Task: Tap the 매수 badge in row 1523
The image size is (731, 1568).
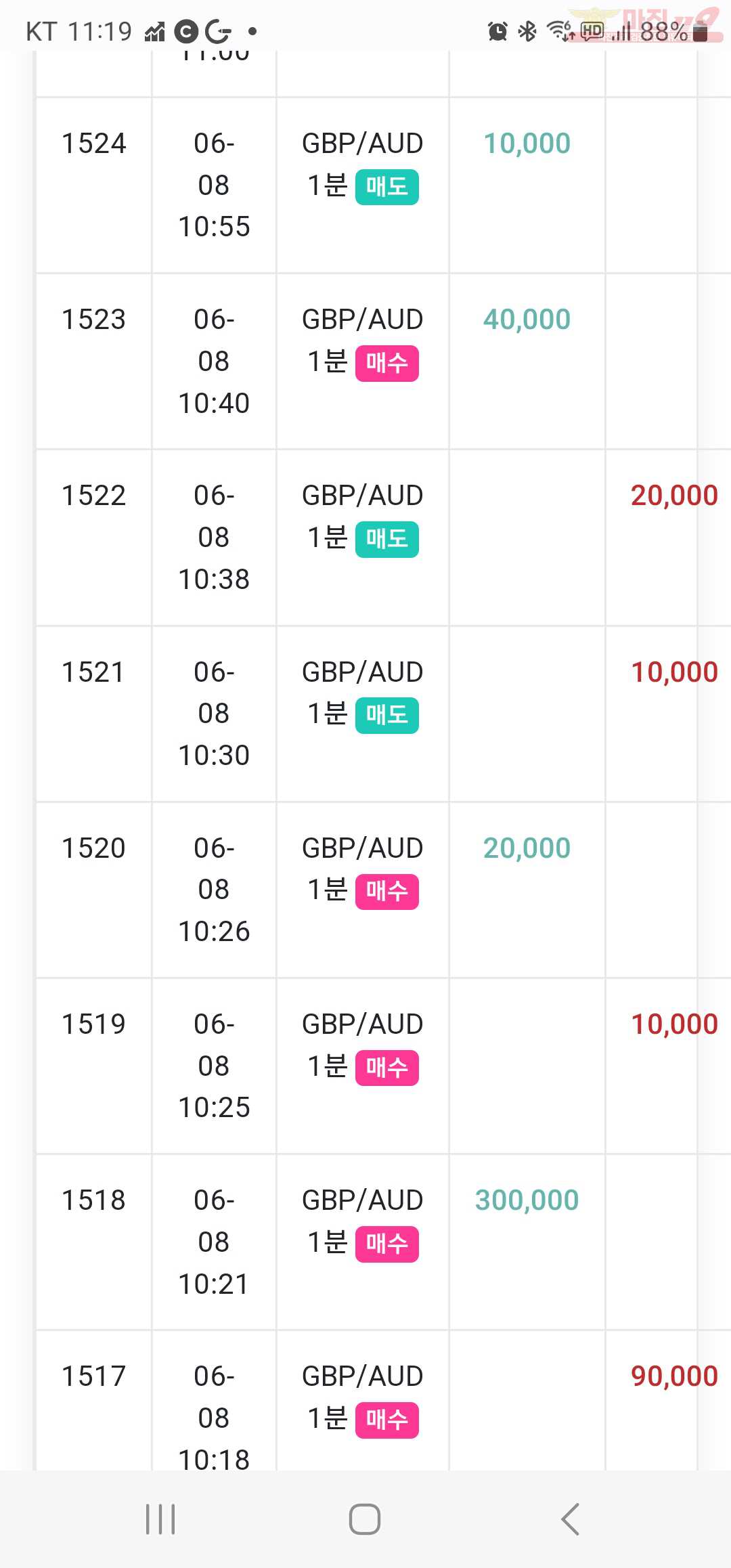Action: [x=386, y=364]
